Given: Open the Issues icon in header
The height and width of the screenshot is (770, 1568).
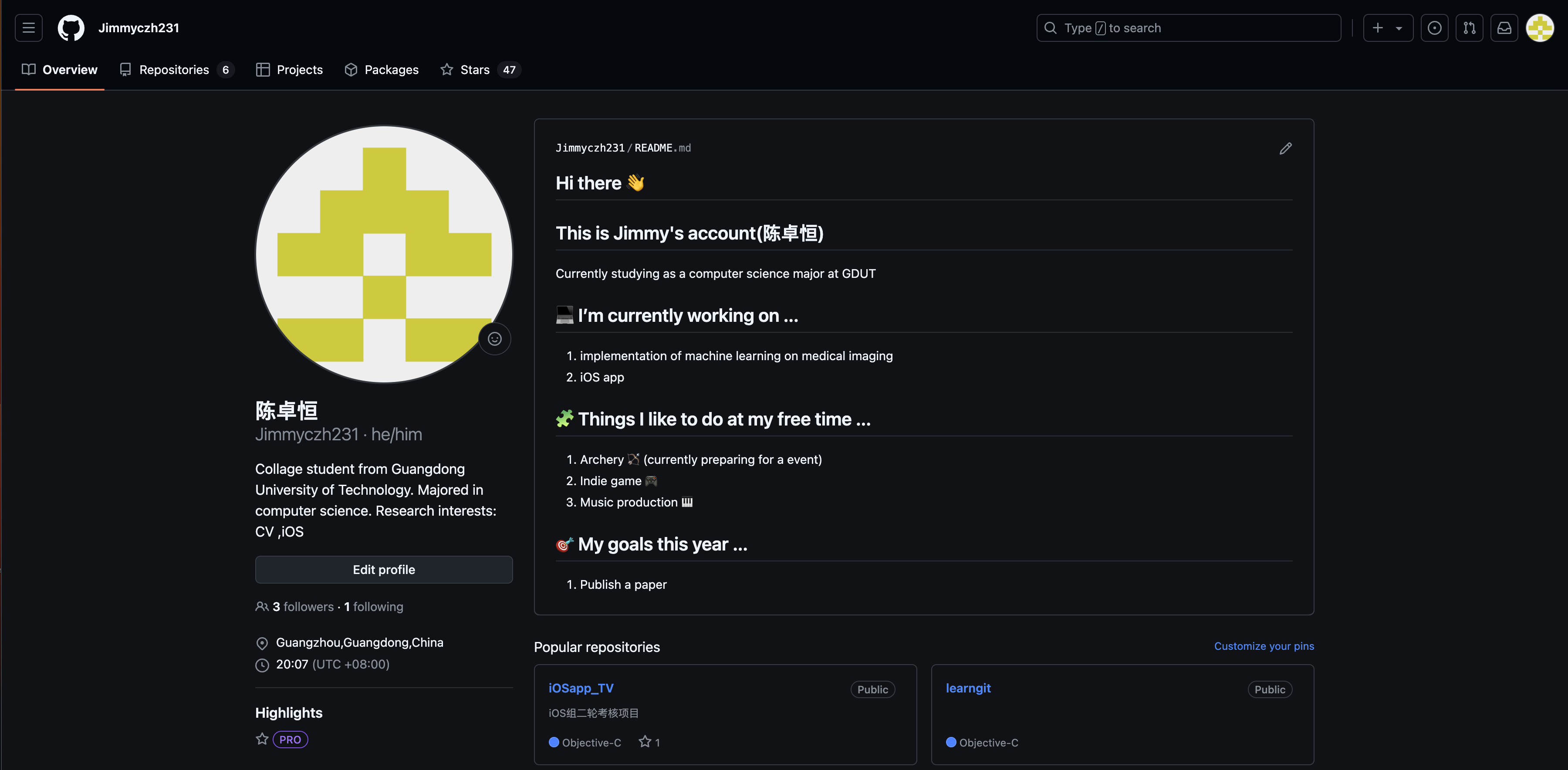Looking at the screenshot, I should (1434, 28).
